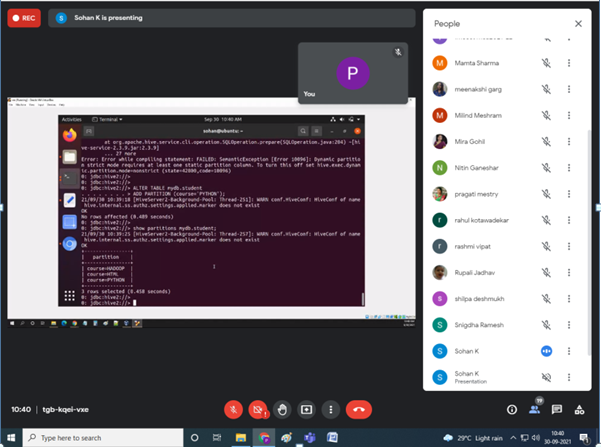Open the meeting details info icon

tap(512, 409)
